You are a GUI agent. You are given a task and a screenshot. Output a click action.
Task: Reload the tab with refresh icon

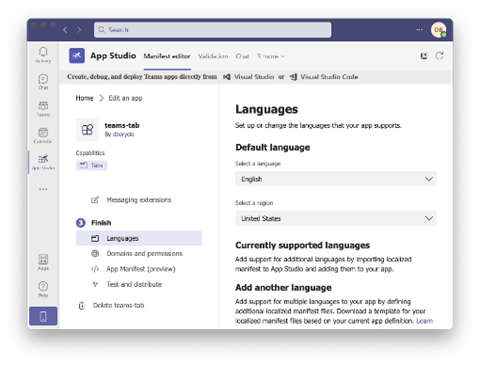coord(440,56)
